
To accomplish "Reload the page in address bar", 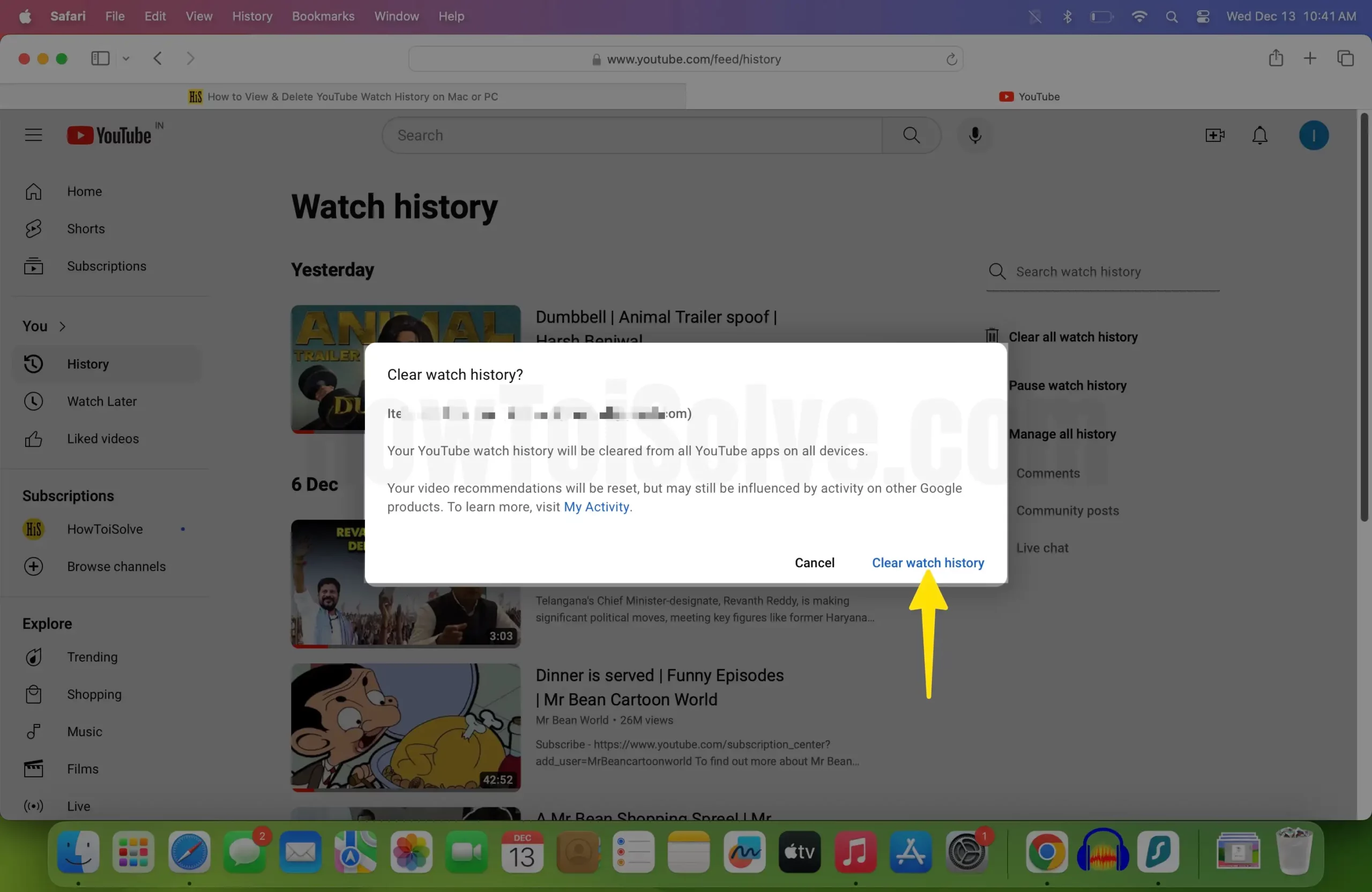I will [951, 59].
